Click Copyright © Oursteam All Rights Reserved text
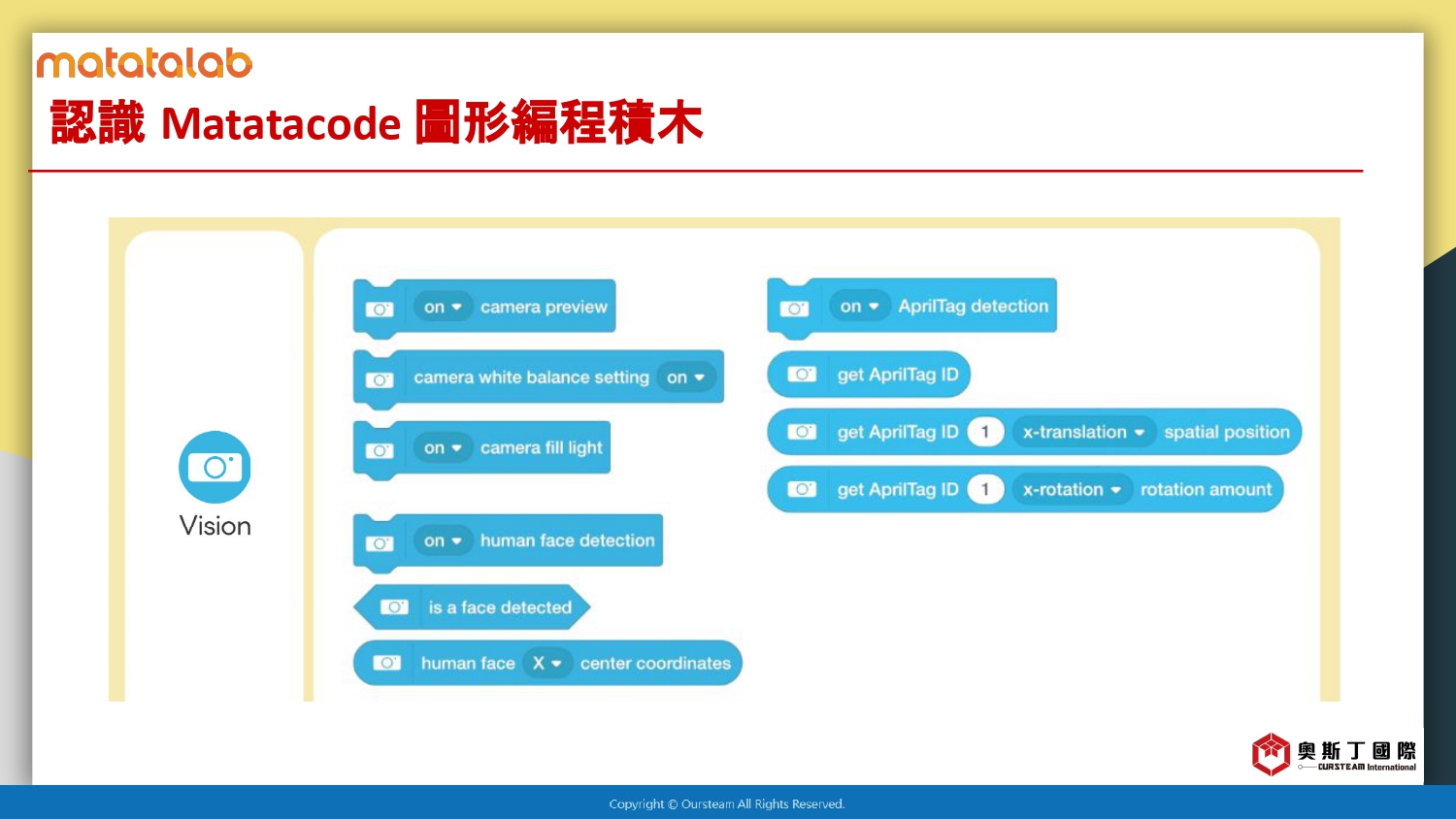Image resolution: width=1456 pixels, height=819 pixels. click(727, 803)
